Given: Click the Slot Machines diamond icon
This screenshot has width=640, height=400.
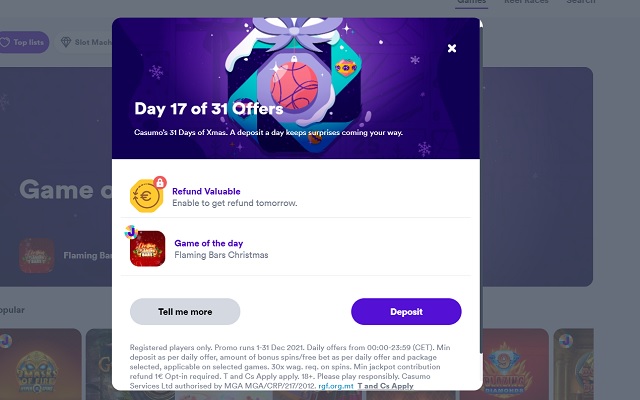Looking at the screenshot, I should [x=66, y=42].
